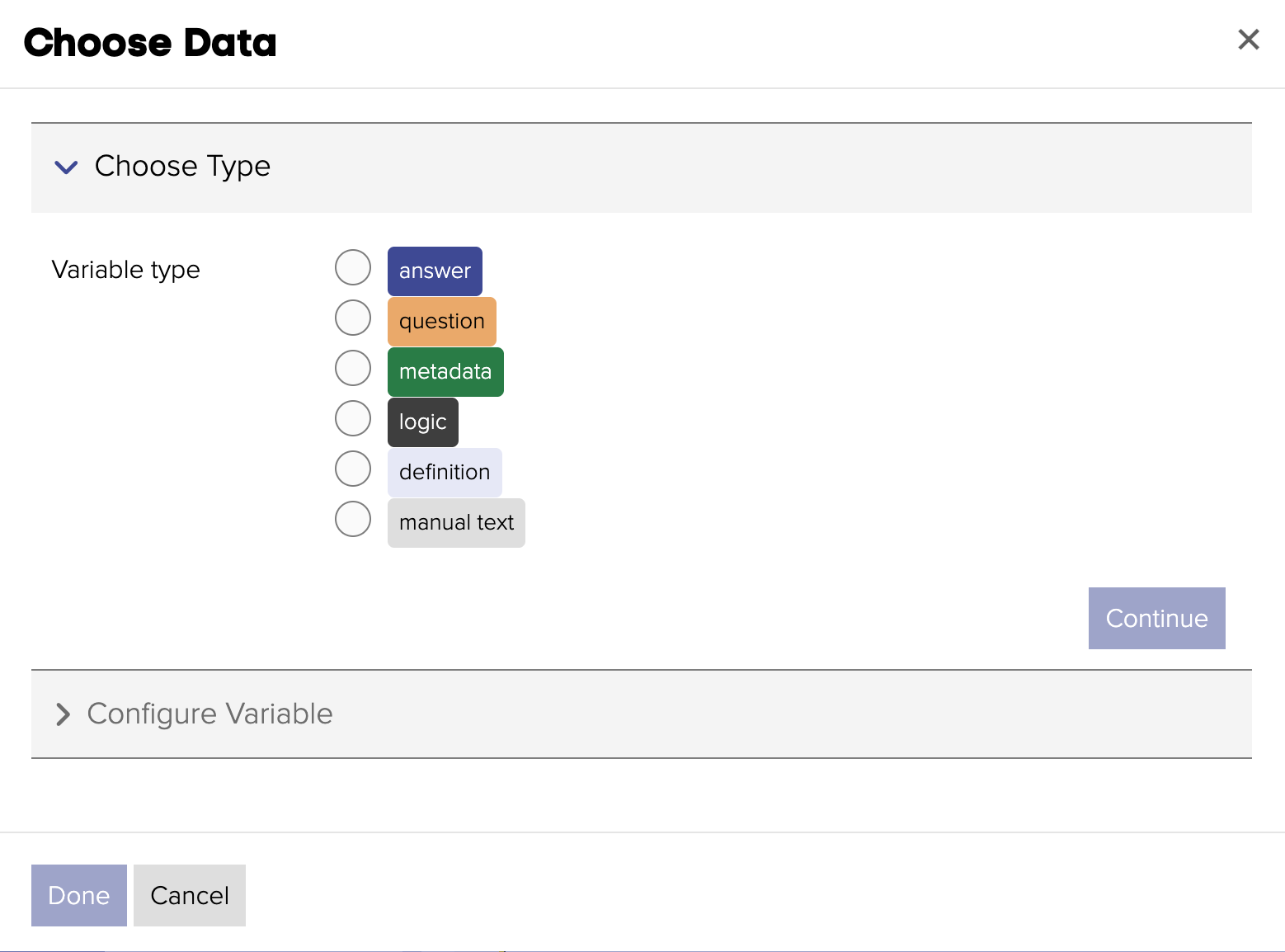Open the Configure Variable section heading

209,714
